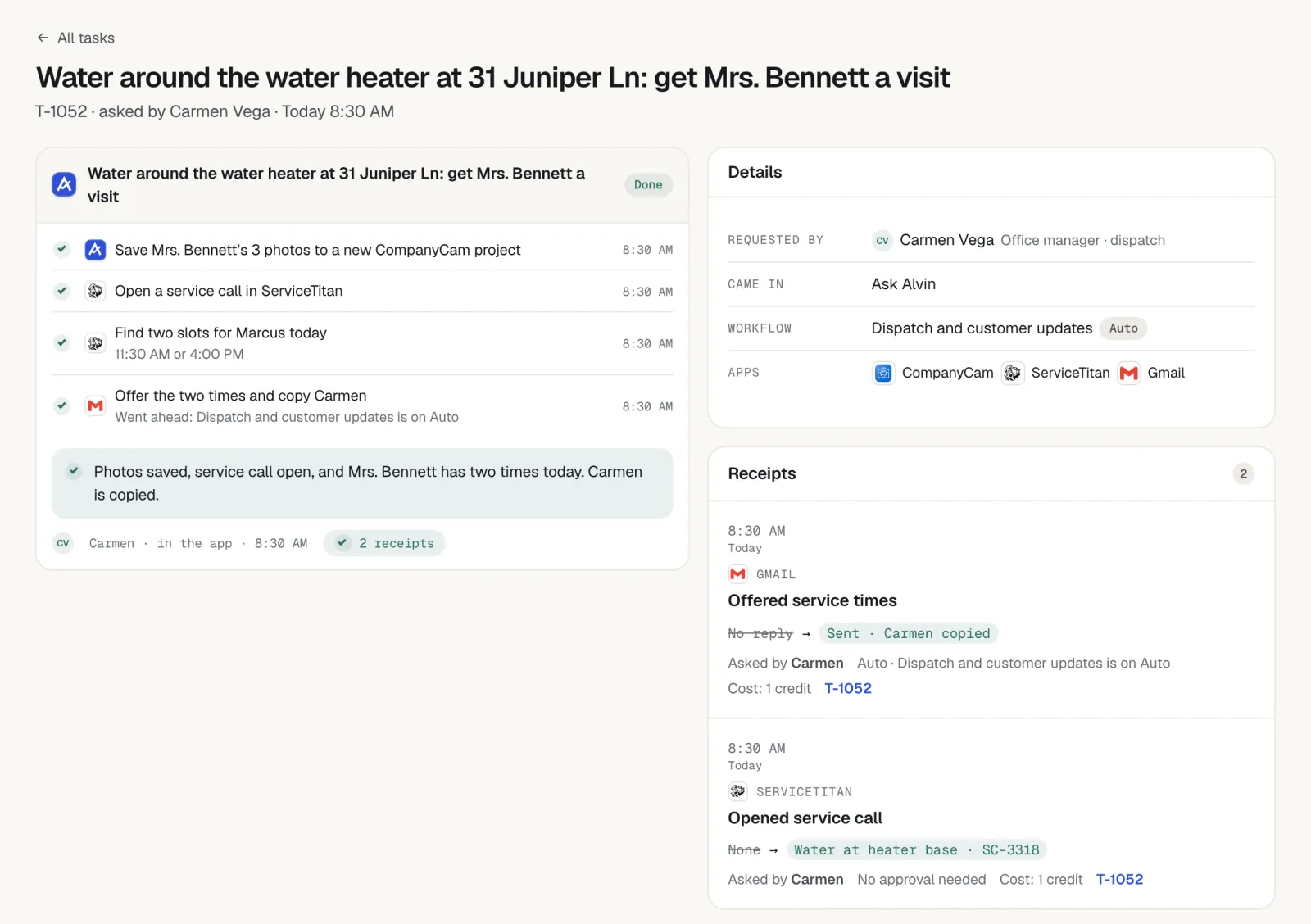
Task: Open the T-1052 link in the Offered service times receipt
Action: [x=848, y=688]
